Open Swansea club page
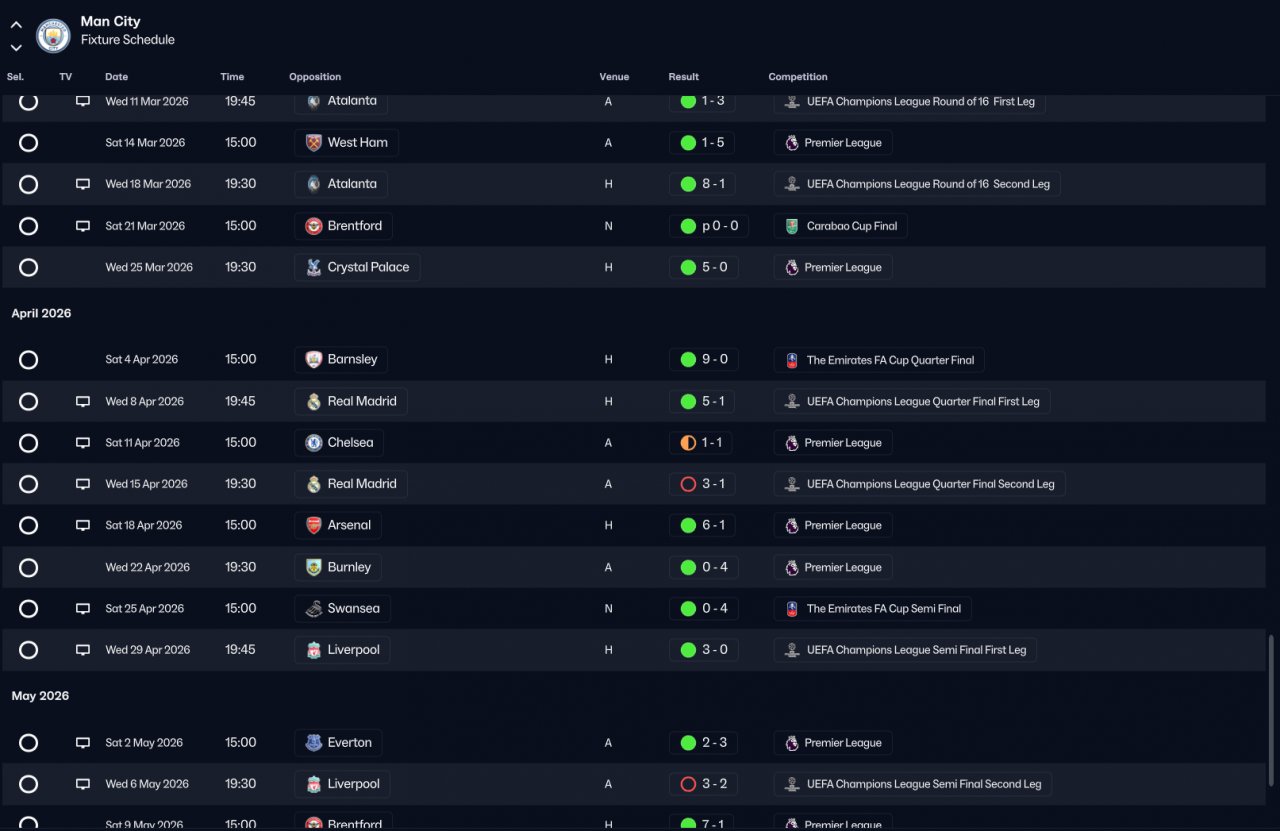 342,609
